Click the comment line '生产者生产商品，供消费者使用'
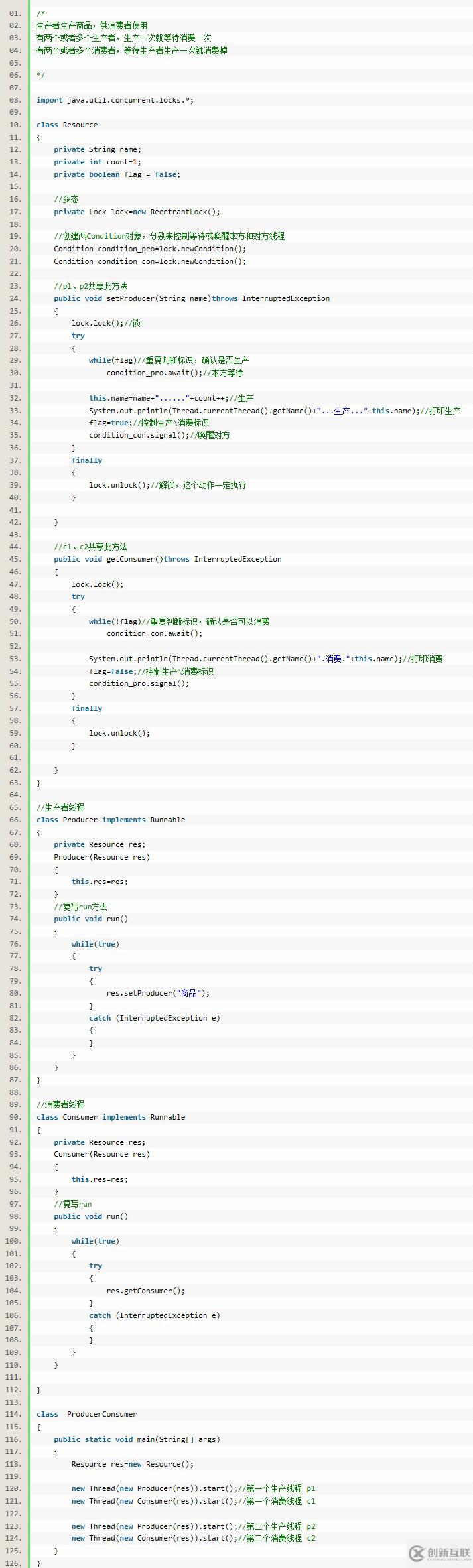473x1568 pixels. point(92,25)
